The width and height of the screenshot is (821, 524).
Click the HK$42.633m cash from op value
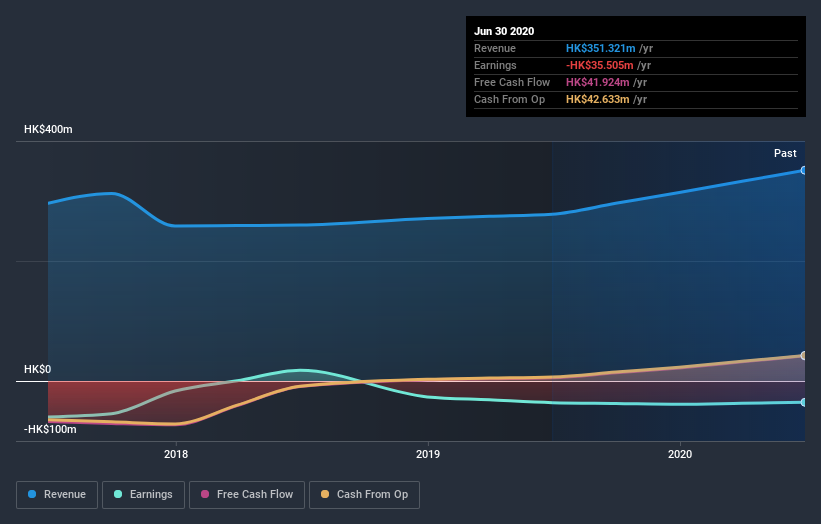[597, 99]
